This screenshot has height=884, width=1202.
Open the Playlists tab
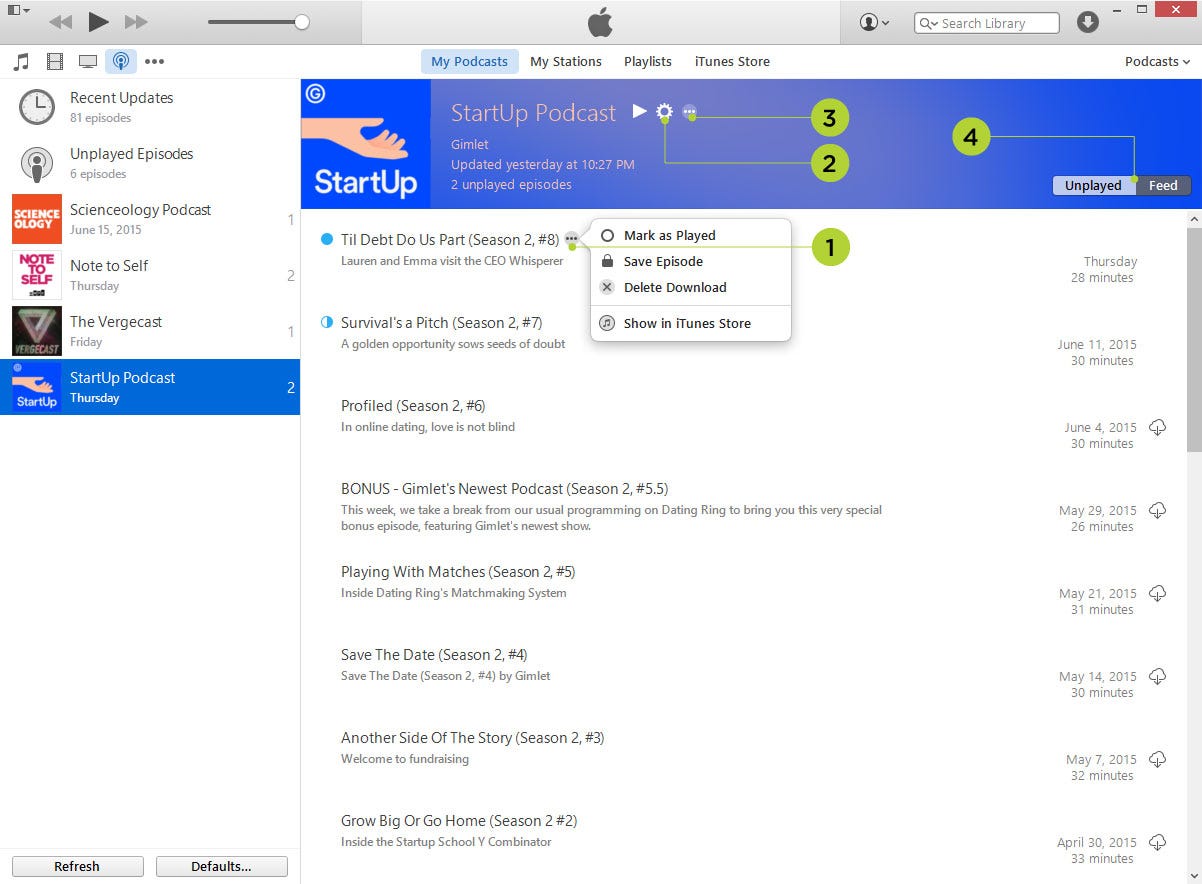(x=648, y=62)
